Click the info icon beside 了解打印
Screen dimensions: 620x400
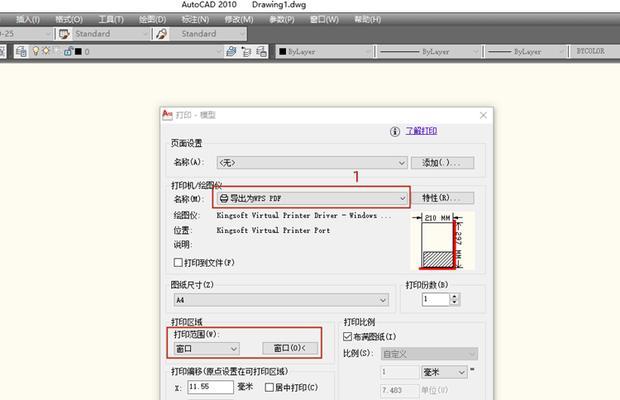[395, 132]
